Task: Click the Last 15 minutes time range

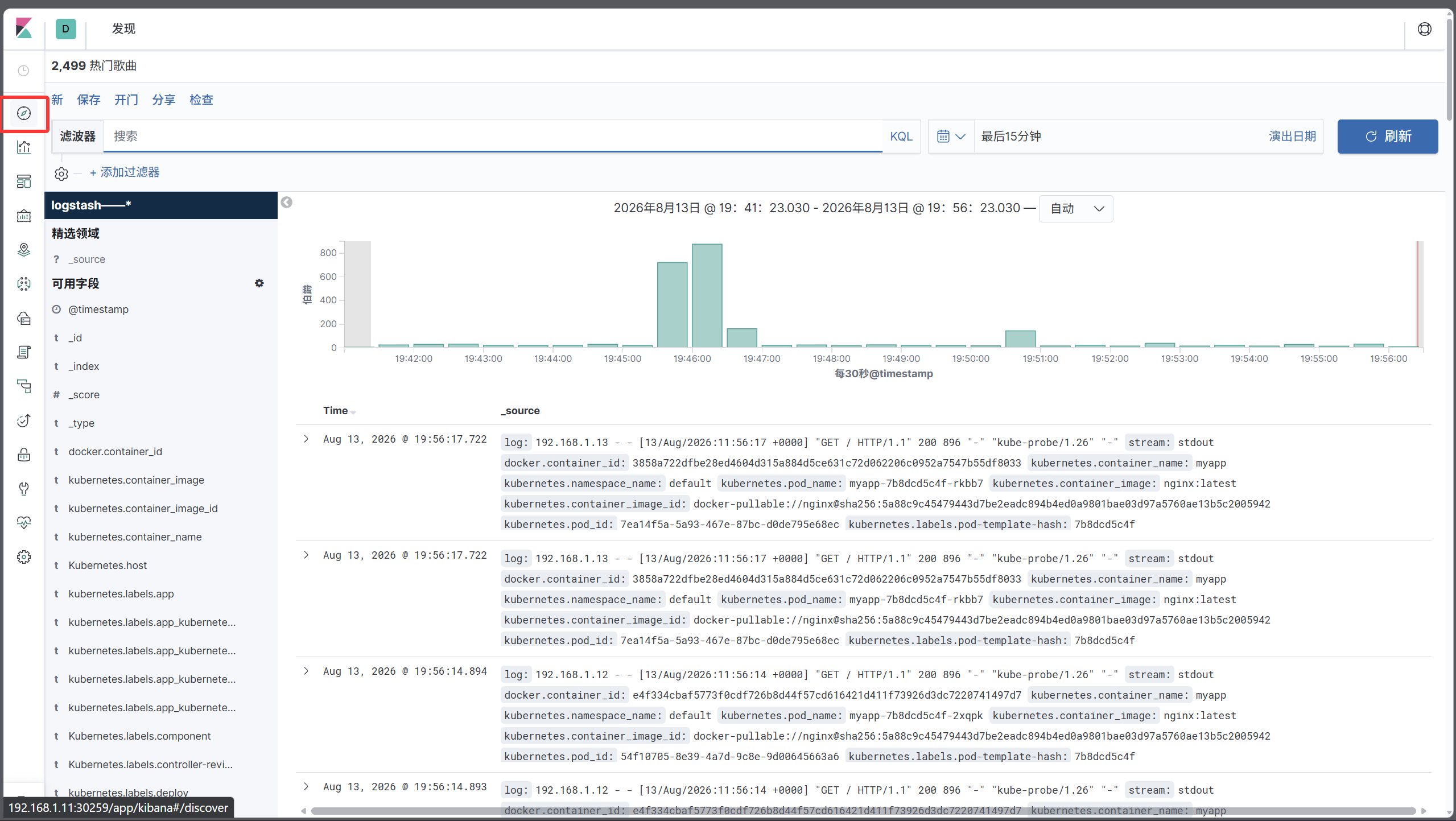Action: 1011,137
